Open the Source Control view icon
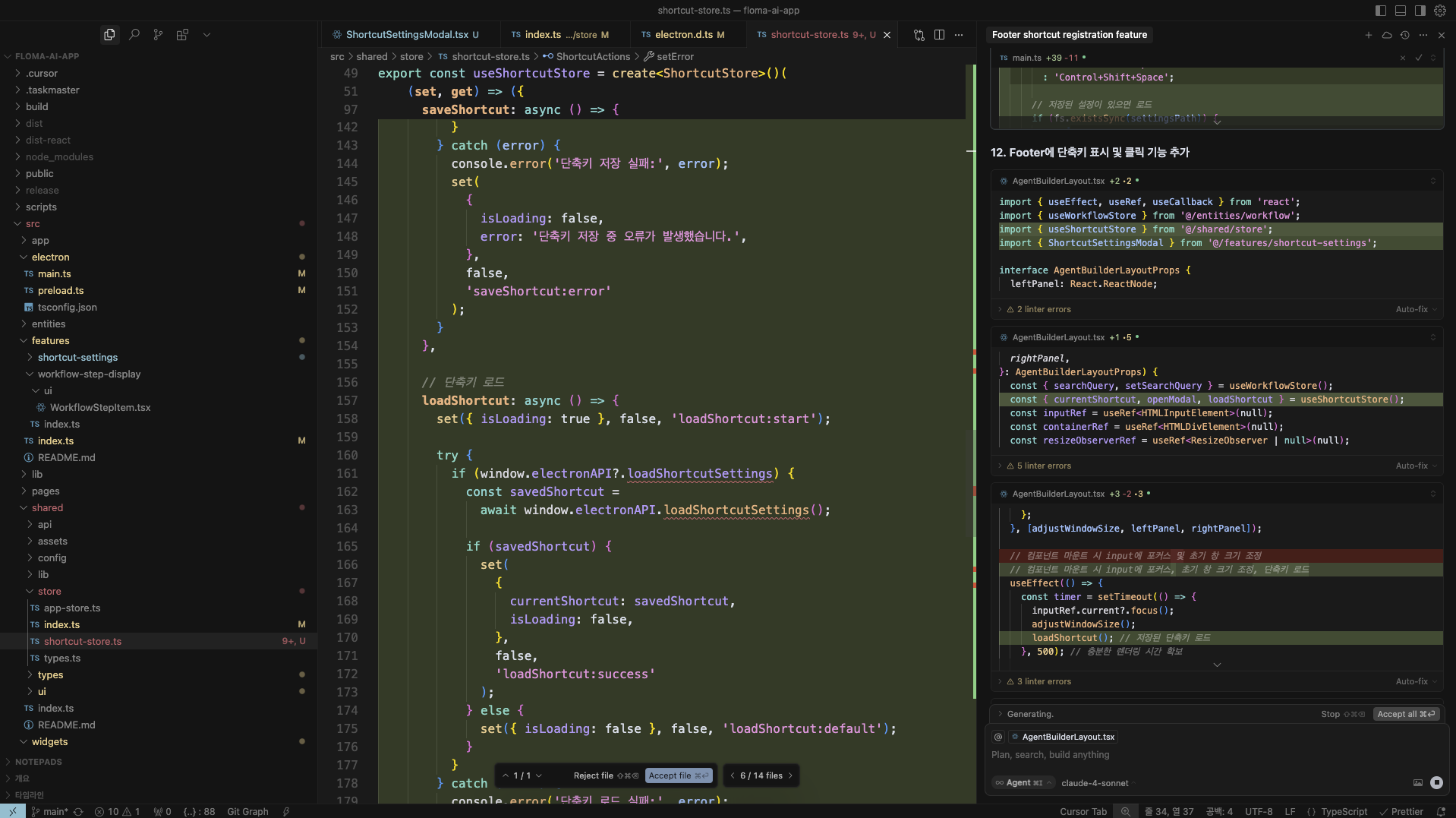1456x818 pixels. pos(158,35)
